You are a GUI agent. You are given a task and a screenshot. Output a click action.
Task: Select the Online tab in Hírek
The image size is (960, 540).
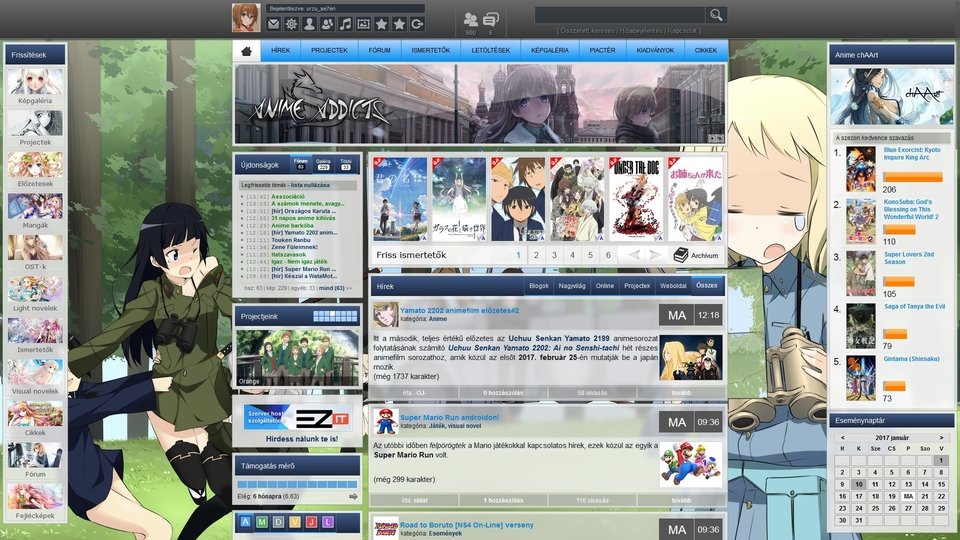click(x=605, y=286)
